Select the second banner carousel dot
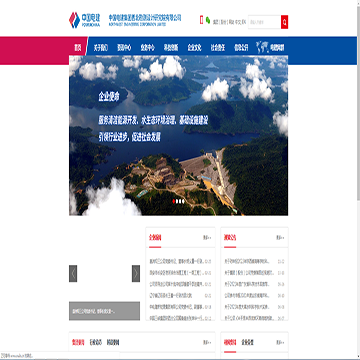This screenshot has height=360, width=360. coord(177,201)
